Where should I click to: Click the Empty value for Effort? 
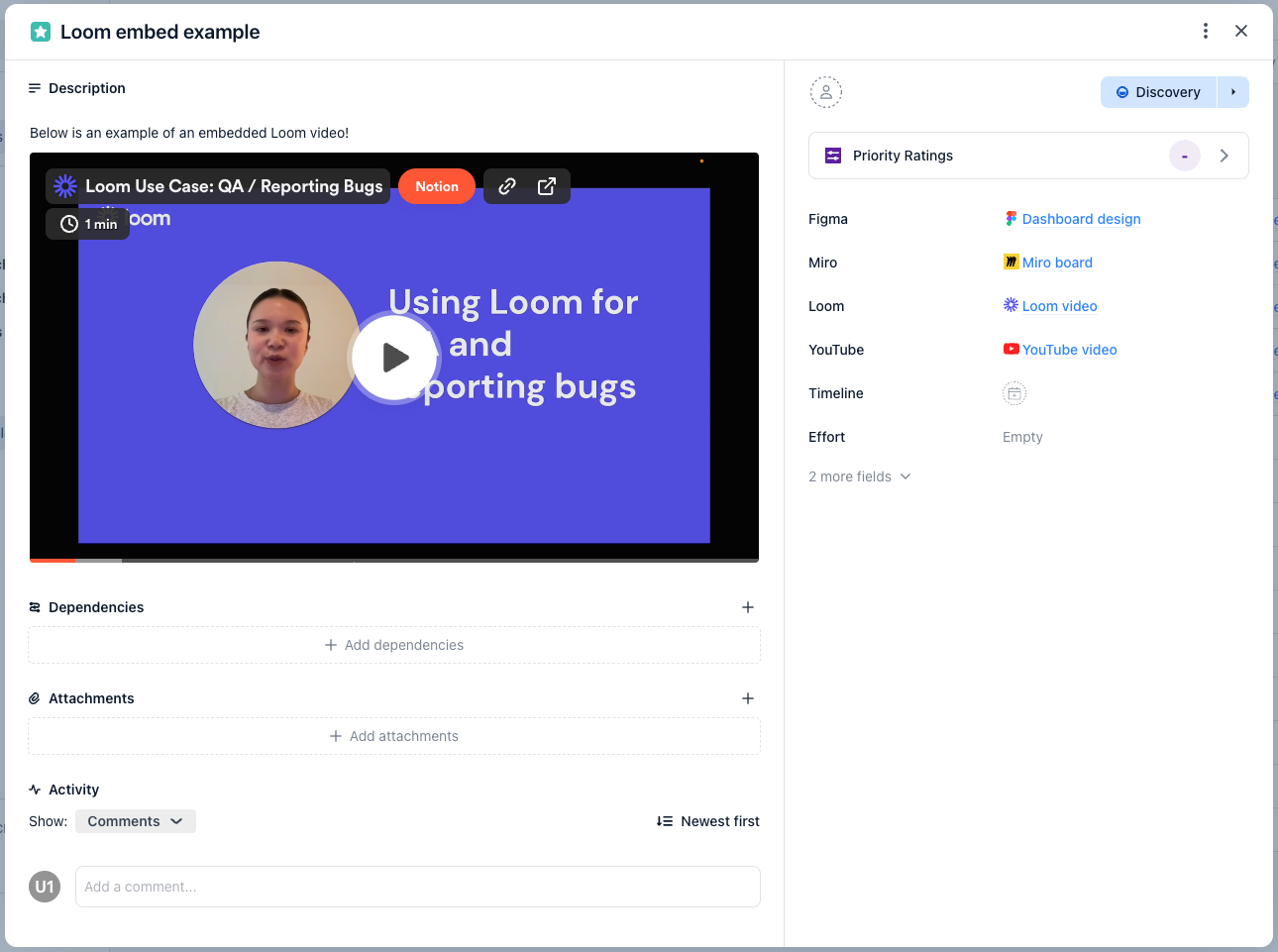tap(1022, 437)
